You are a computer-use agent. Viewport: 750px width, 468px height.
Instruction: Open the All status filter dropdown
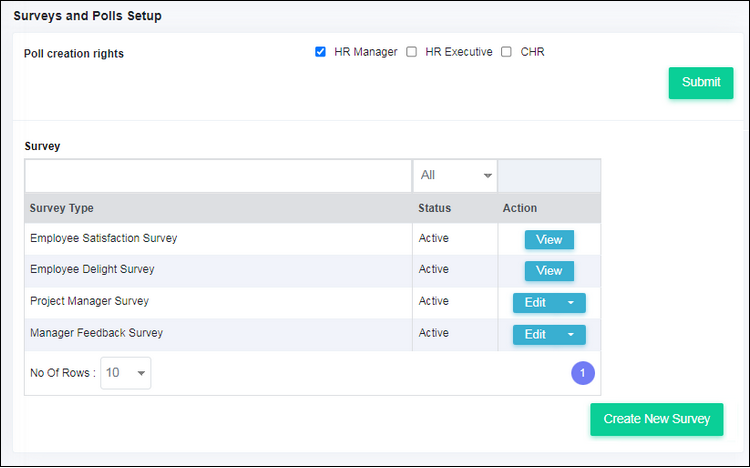point(455,175)
